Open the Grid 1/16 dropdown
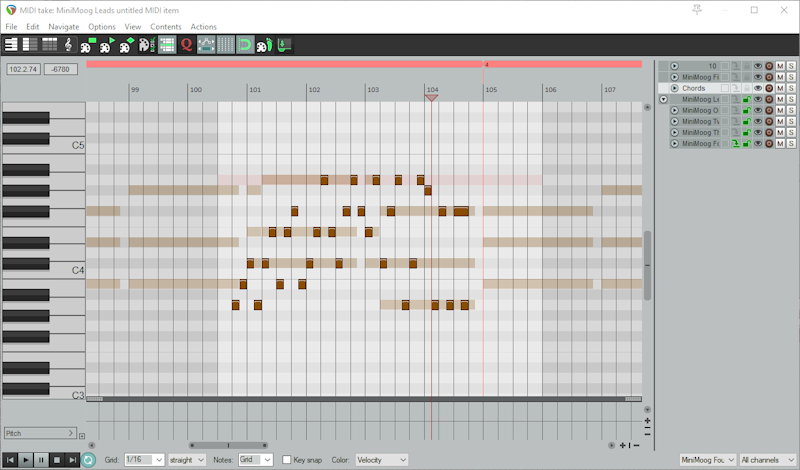 coord(144,460)
